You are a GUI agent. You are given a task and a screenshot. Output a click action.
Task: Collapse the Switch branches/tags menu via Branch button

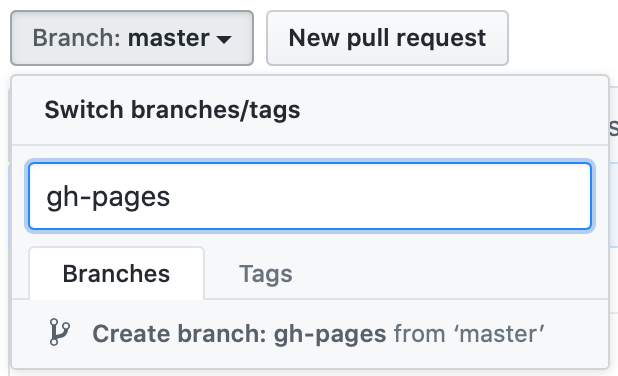click(132, 38)
